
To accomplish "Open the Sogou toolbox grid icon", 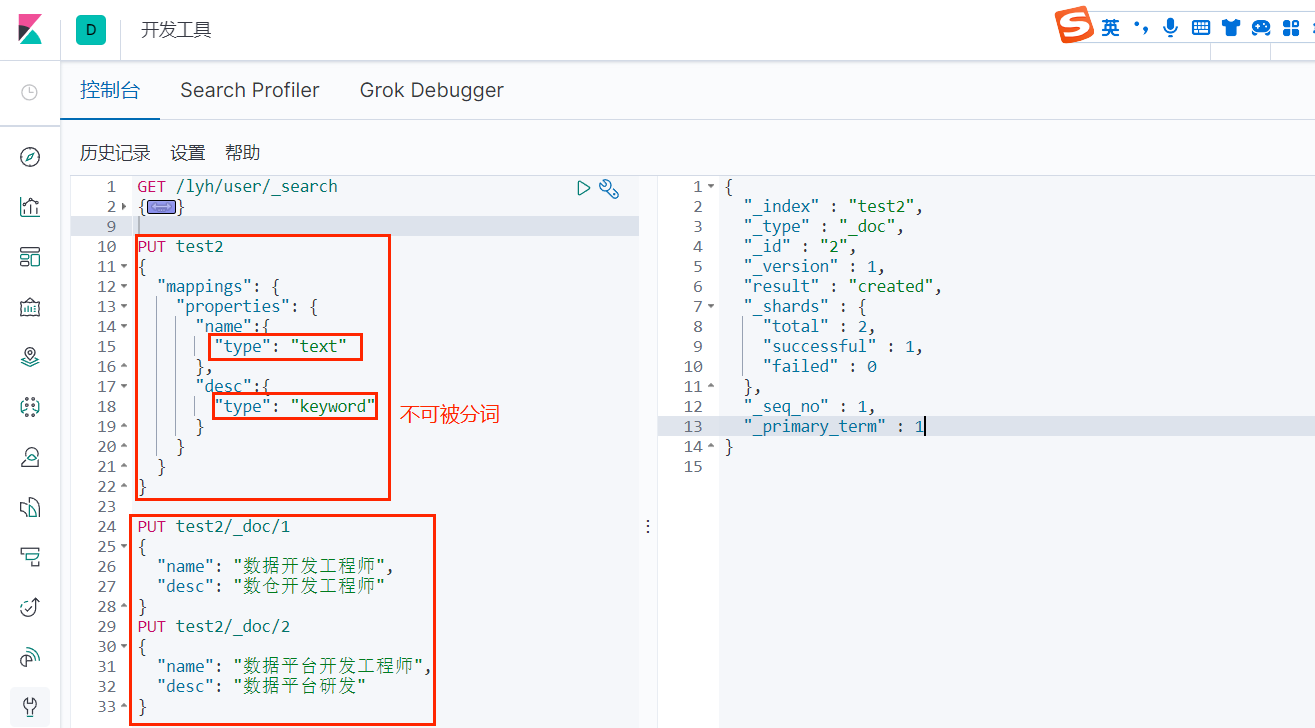I will (x=1291, y=28).
